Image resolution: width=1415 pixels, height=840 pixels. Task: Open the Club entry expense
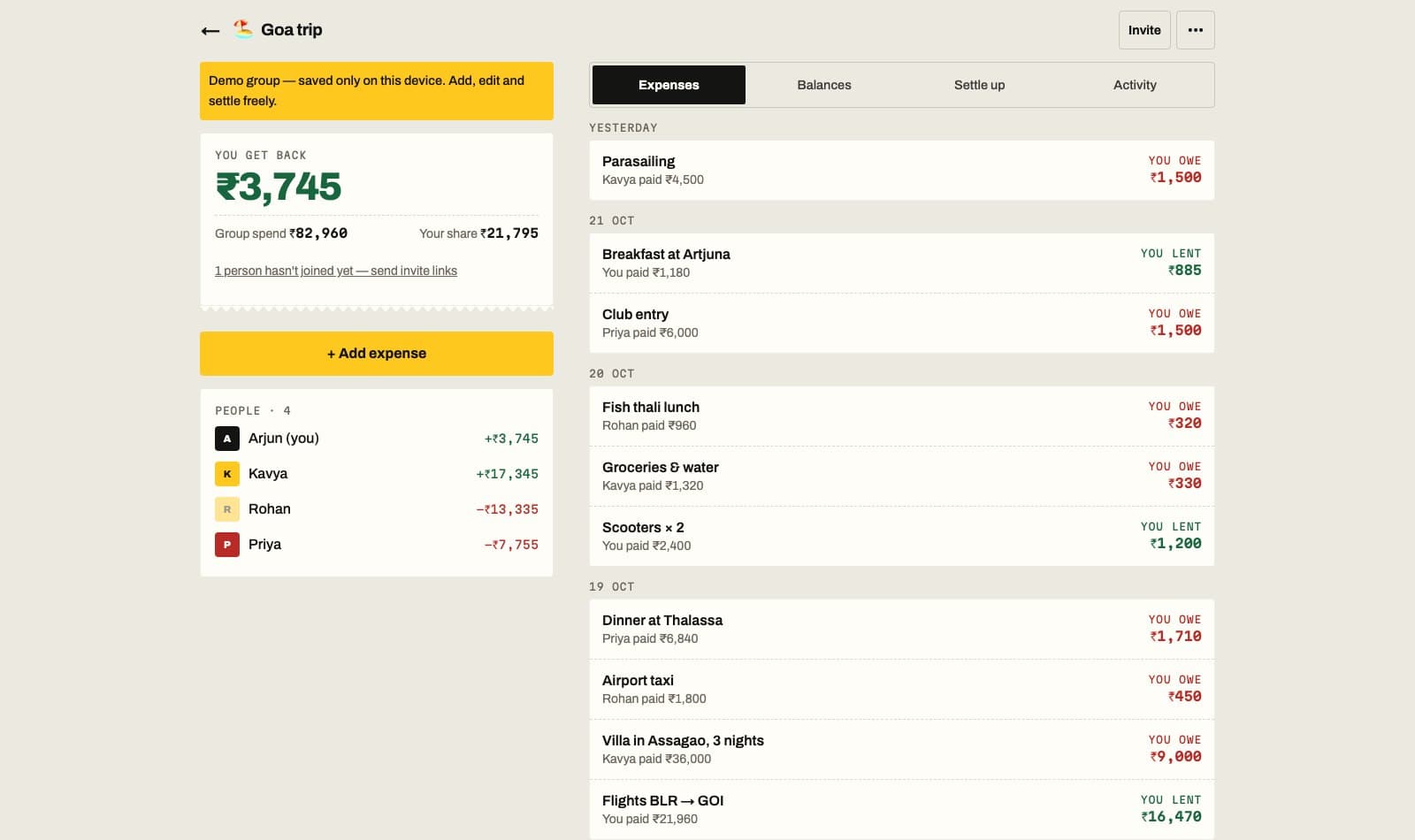pyautogui.click(x=901, y=323)
